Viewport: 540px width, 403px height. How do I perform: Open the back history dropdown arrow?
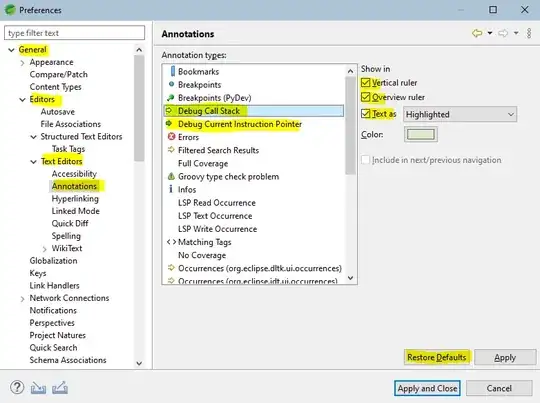pyautogui.click(x=490, y=33)
